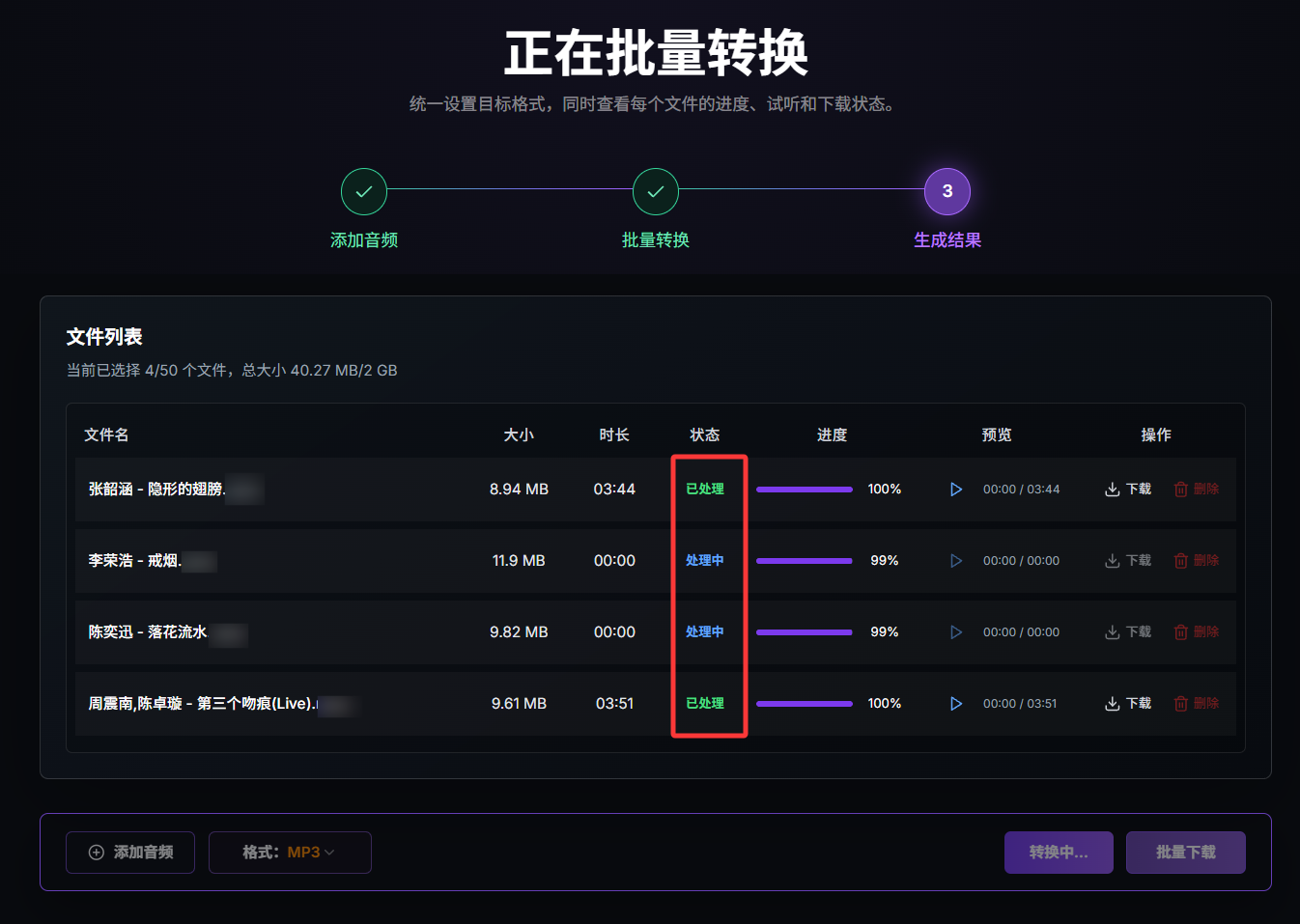Click the 添加音频 button with plus icon

(x=130, y=853)
